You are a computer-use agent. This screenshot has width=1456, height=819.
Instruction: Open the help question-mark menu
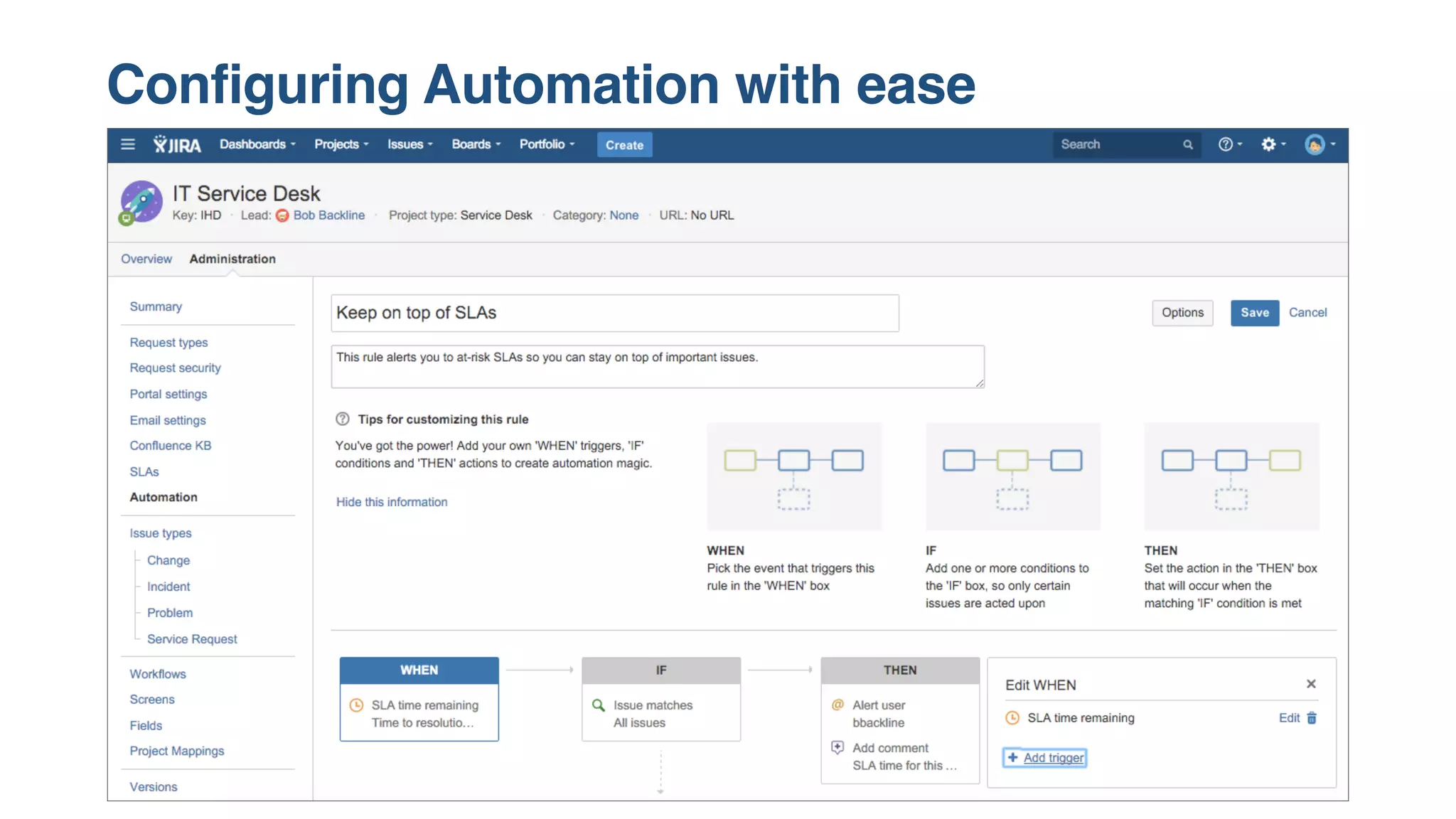tap(1230, 144)
